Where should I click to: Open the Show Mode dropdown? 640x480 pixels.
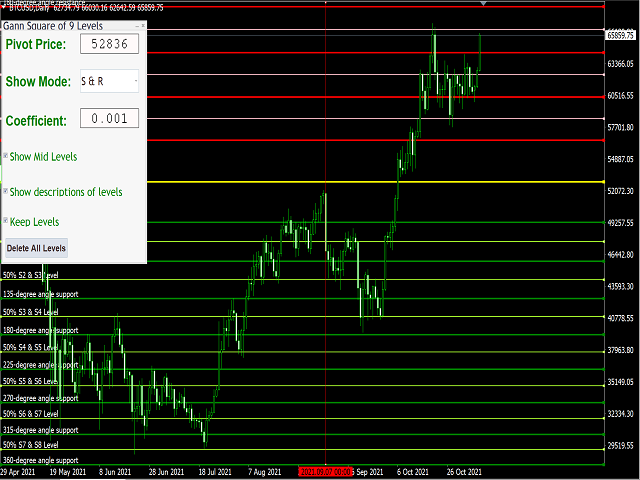109,81
